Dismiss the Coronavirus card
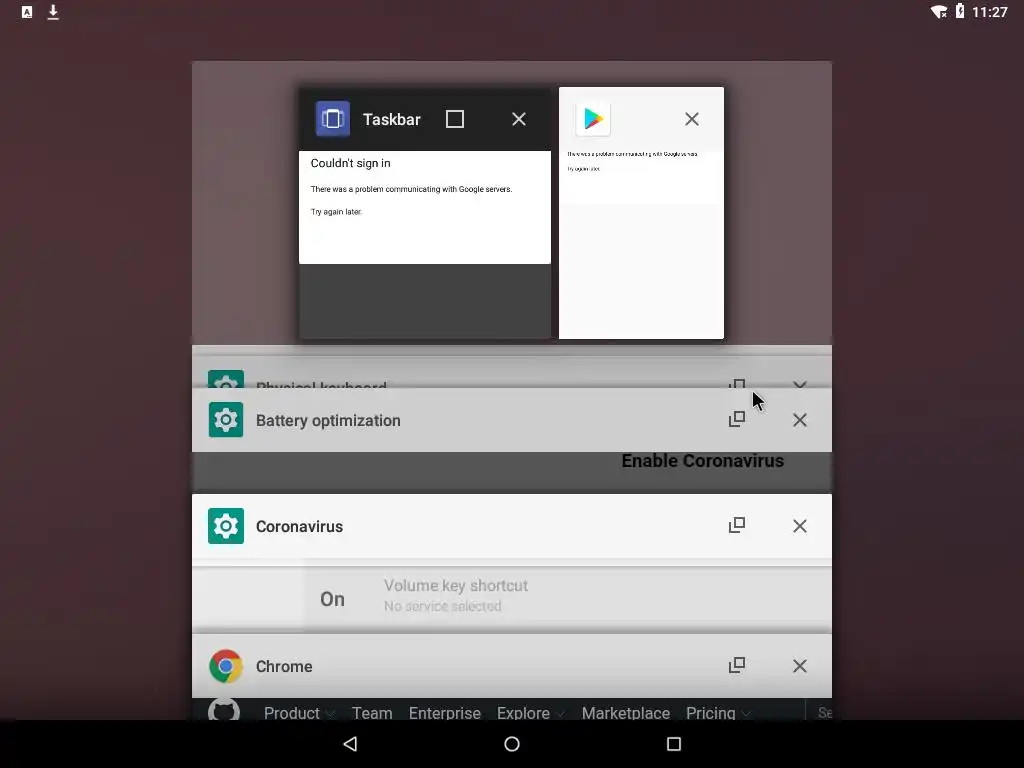 [x=799, y=526]
